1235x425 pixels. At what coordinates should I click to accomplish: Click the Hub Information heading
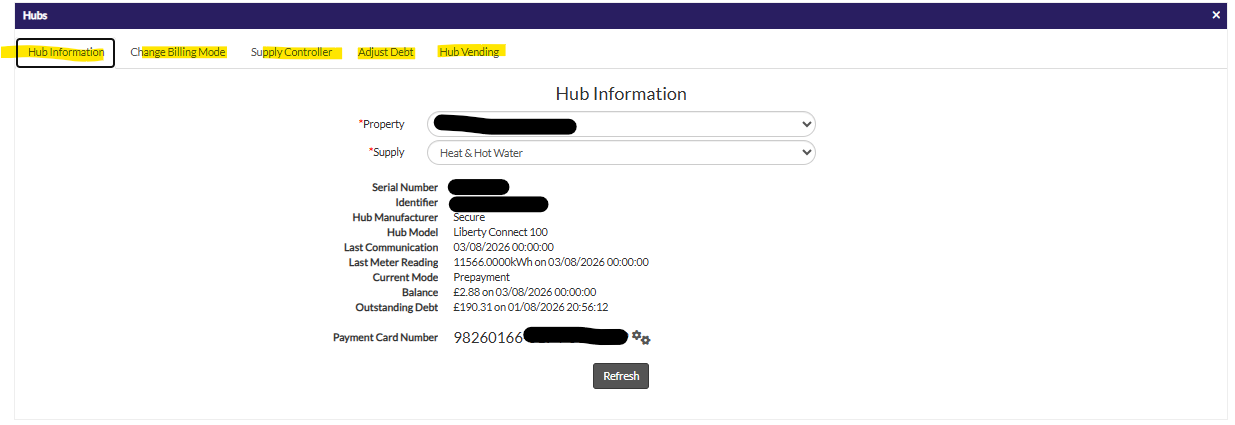(x=621, y=94)
